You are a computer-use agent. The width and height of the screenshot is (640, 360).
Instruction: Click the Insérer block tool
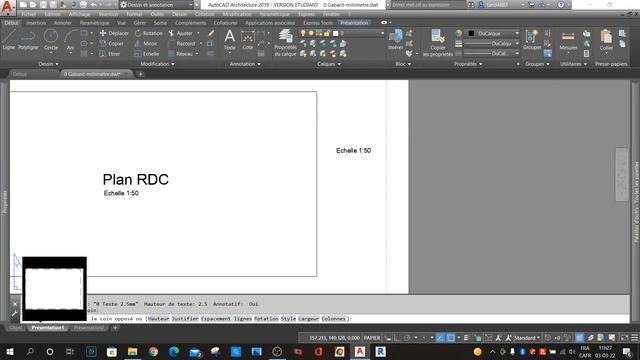395,40
